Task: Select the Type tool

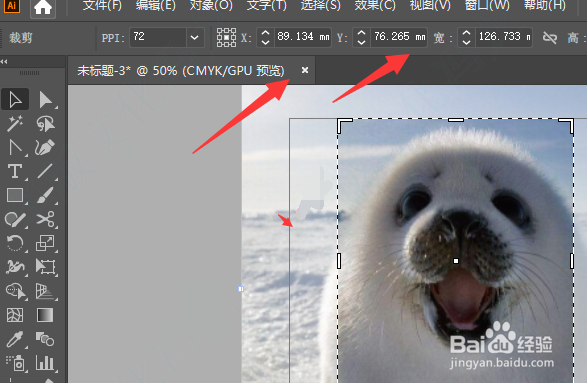Action: point(15,171)
